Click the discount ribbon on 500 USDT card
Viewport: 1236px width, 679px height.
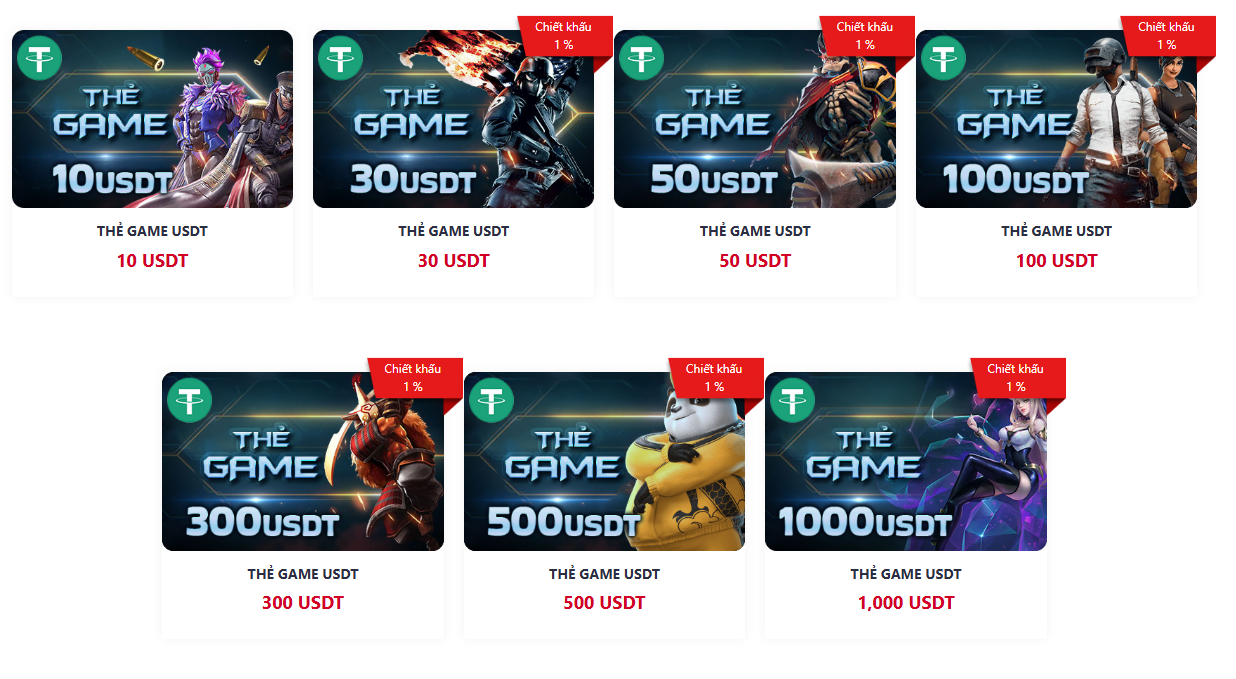(715, 378)
